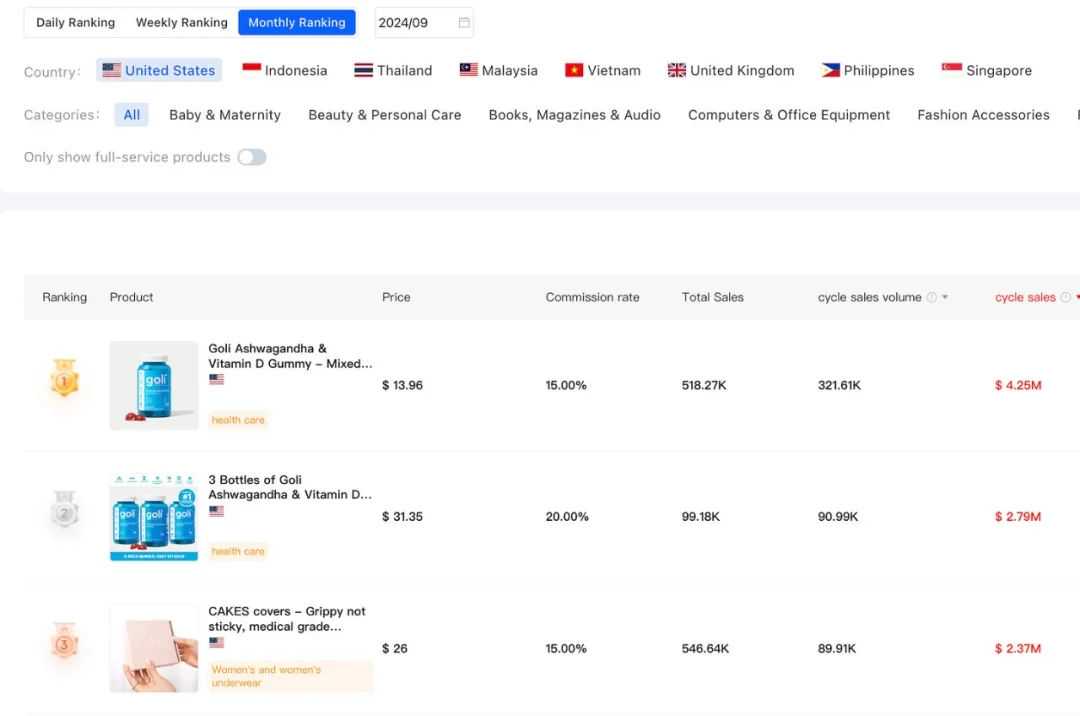Click the Vietnam flag icon
Image resolution: width=1080 pixels, height=716 pixels.
[574, 70]
